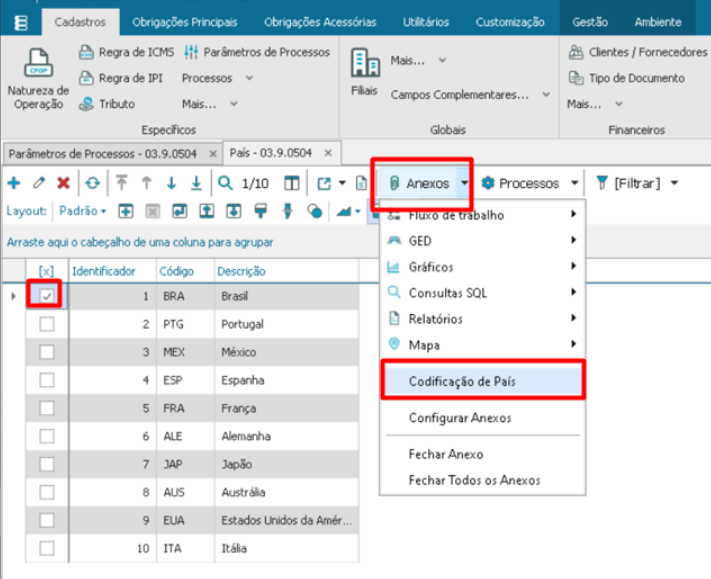Open the [Filtrar] dropdown arrow

tap(674, 183)
